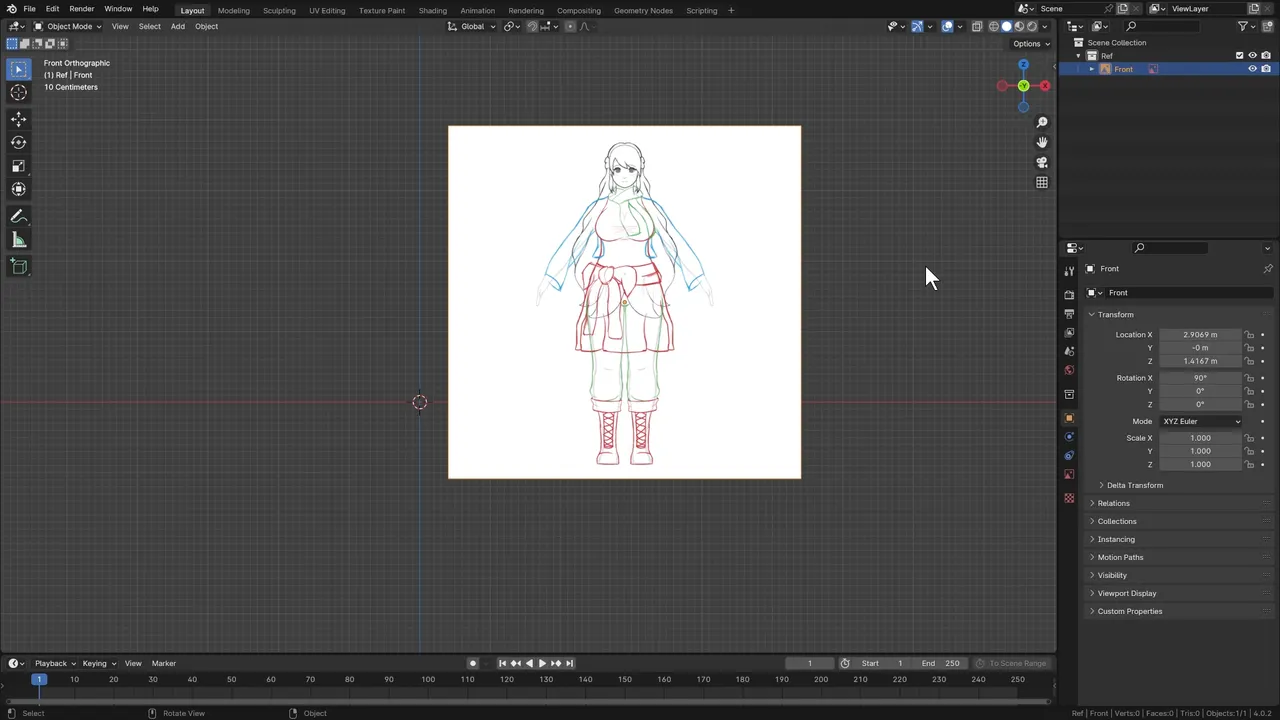Expand the Motion Paths panel
1280x720 pixels.
(x=1120, y=557)
